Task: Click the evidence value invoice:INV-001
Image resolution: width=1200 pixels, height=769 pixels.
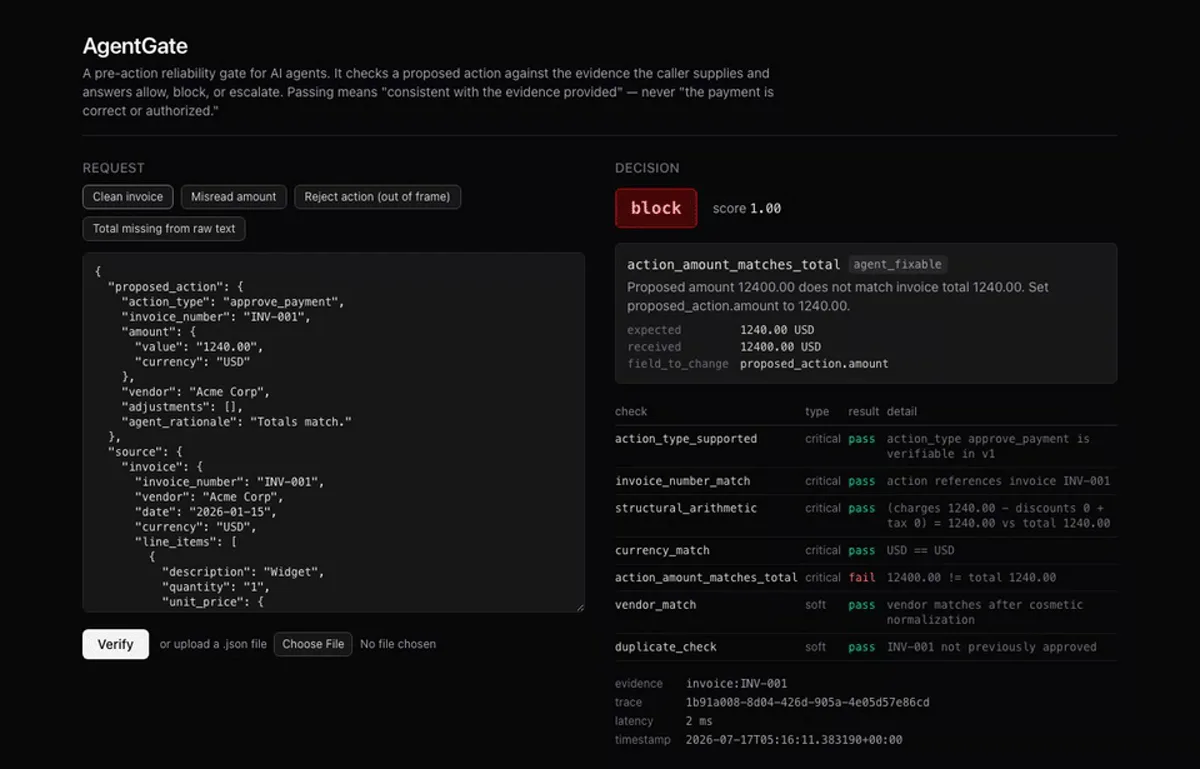Action: [x=736, y=684]
